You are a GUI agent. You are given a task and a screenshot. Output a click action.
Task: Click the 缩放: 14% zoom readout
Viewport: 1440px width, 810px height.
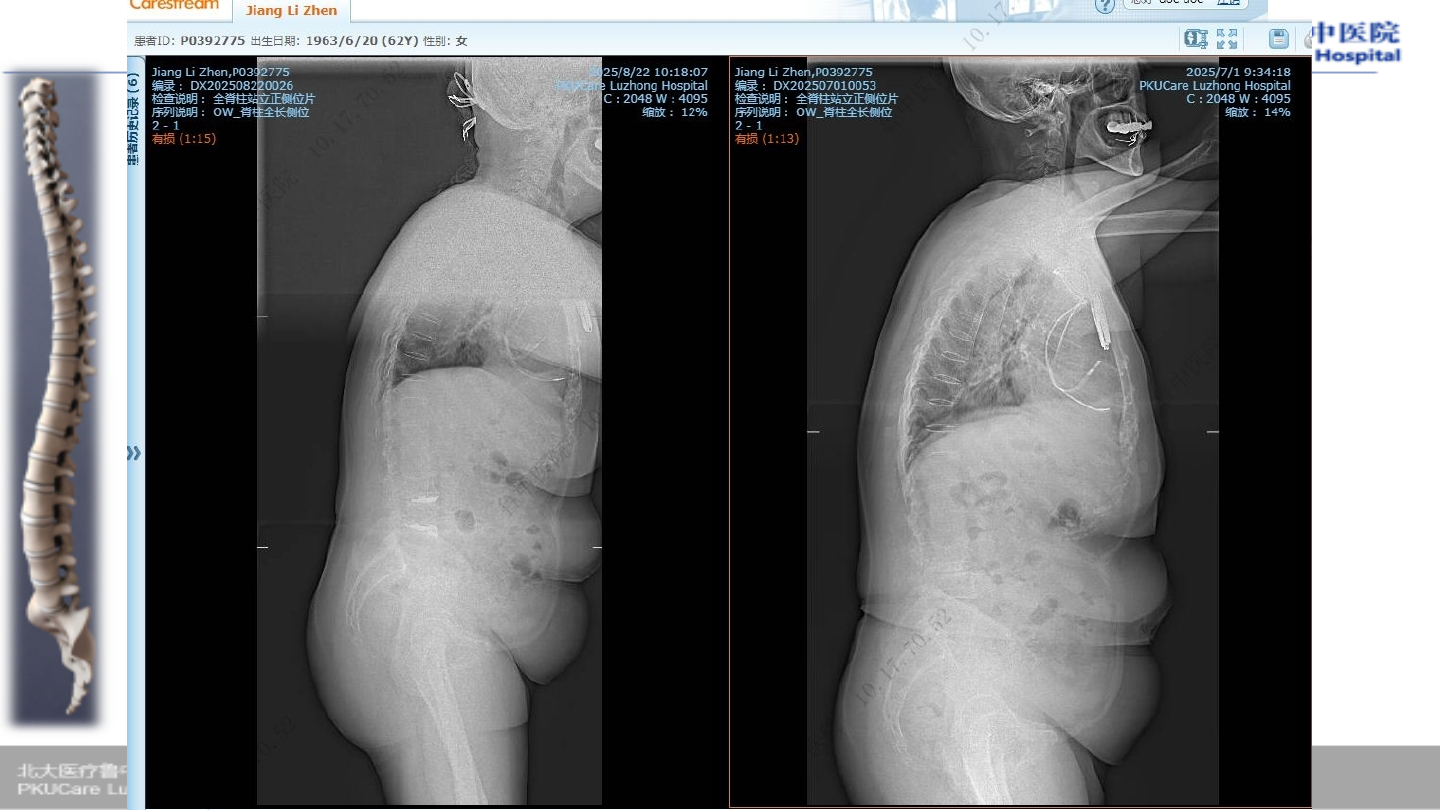(x=1257, y=112)
